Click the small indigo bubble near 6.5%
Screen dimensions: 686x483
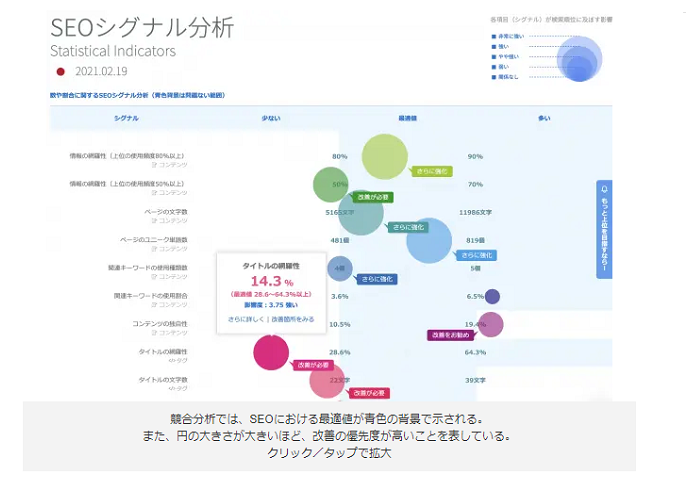(492, 296)
